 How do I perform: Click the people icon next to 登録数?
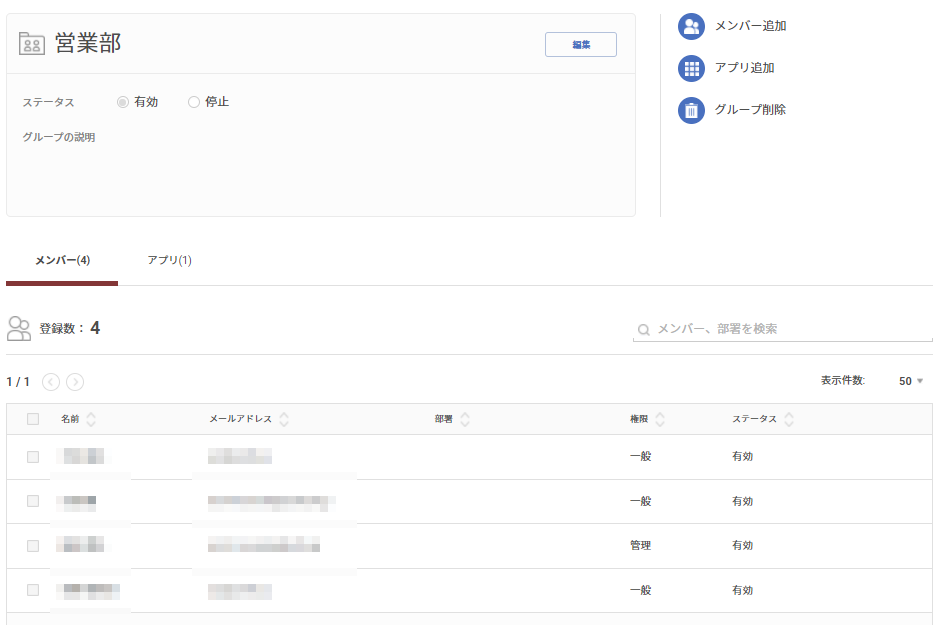pyautogui.click(x=18, y=327)
